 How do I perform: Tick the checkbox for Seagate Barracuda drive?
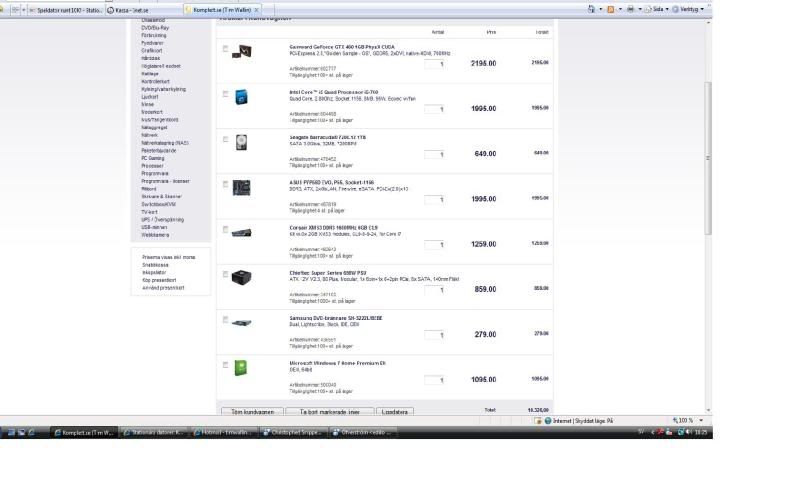(225, 139)
